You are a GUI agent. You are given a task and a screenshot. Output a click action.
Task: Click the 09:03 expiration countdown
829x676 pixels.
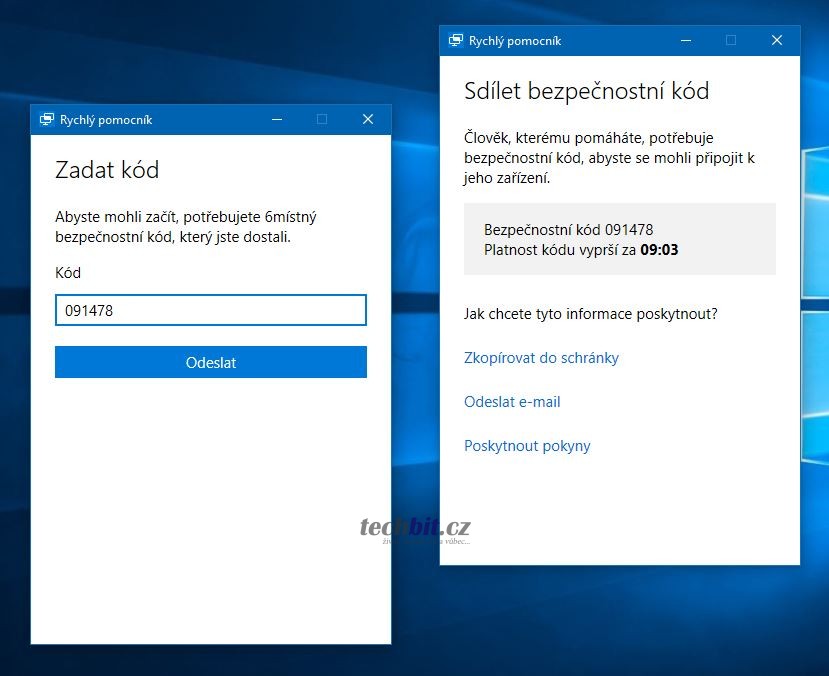click(x=659, y=250)
